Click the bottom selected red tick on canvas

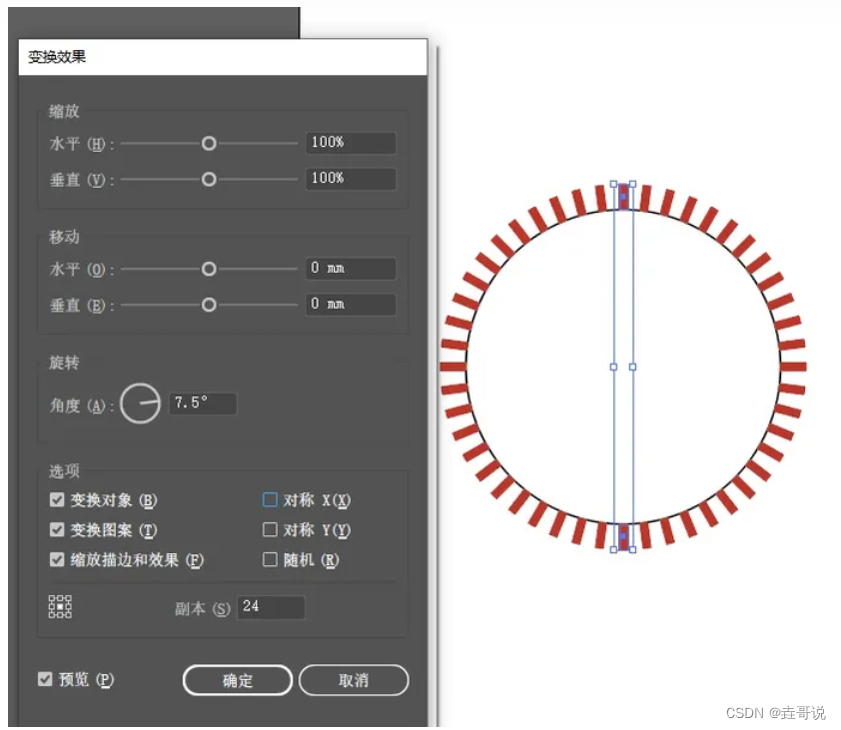[623, 537]
